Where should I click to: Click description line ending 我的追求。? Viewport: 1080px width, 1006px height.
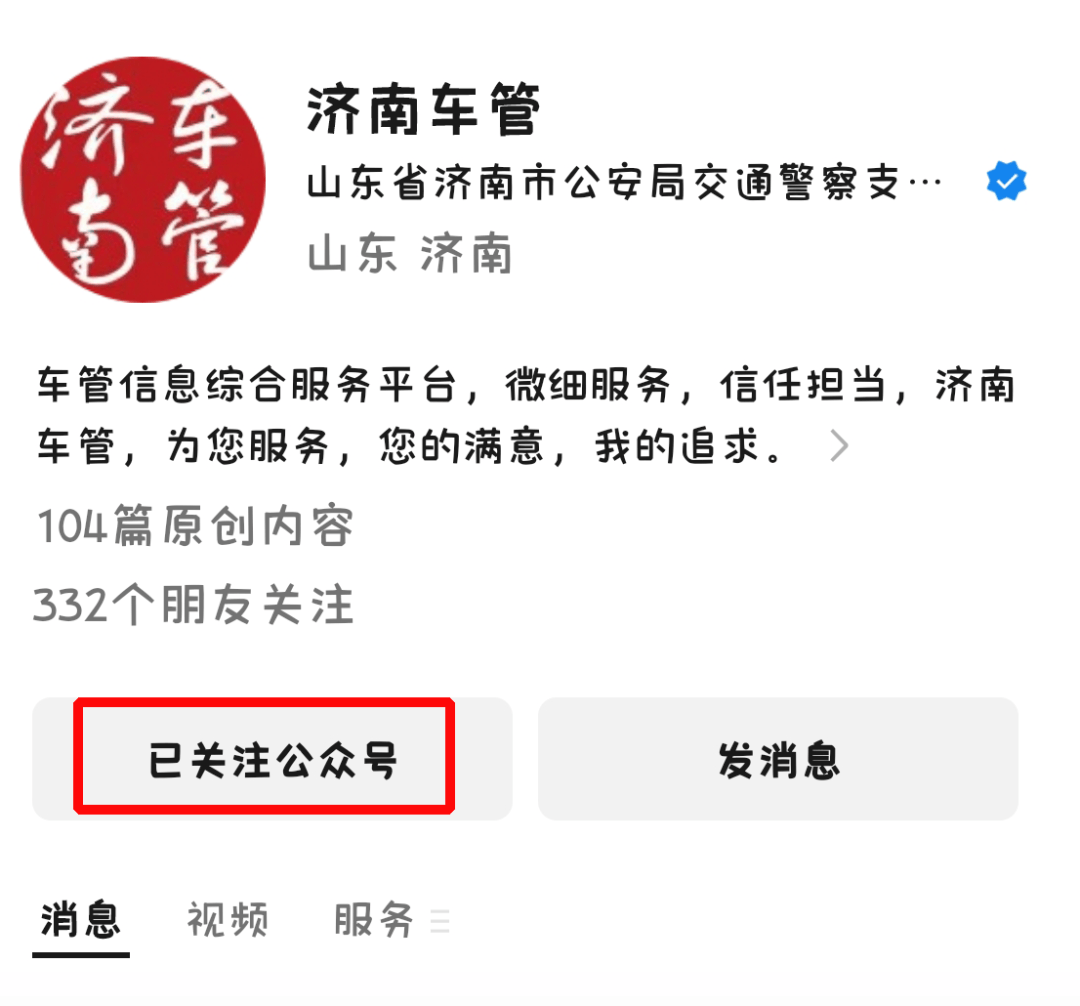pyautogui.click(x=410, y=446)
